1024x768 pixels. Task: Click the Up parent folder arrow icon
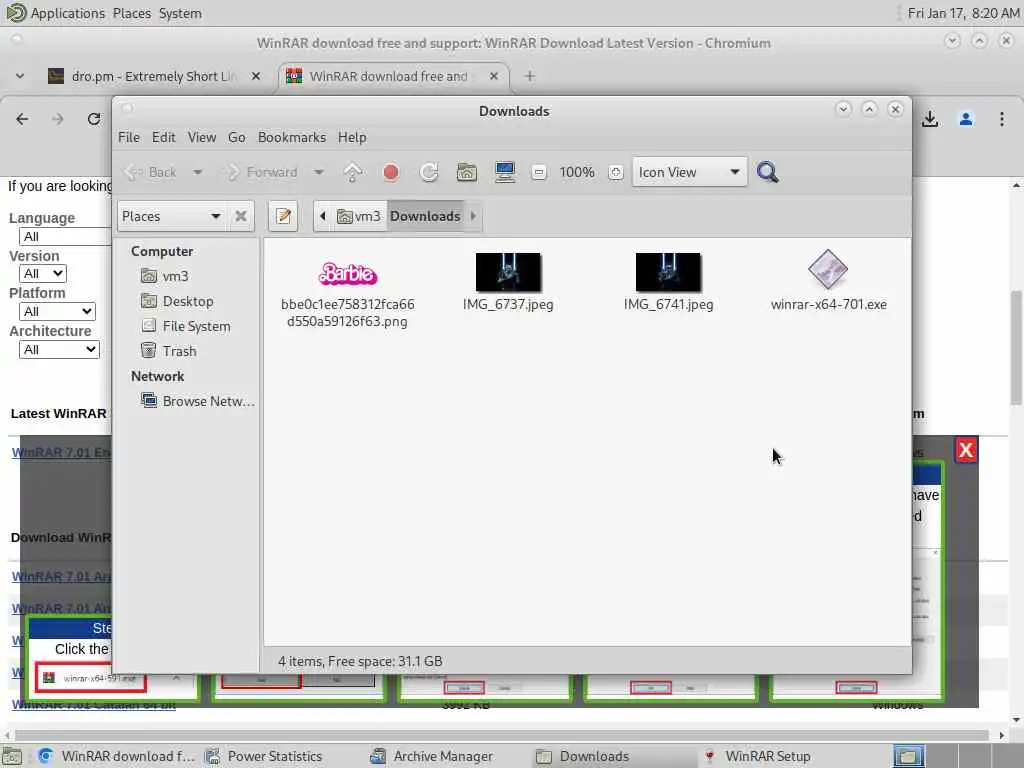[x=353, y=172]
